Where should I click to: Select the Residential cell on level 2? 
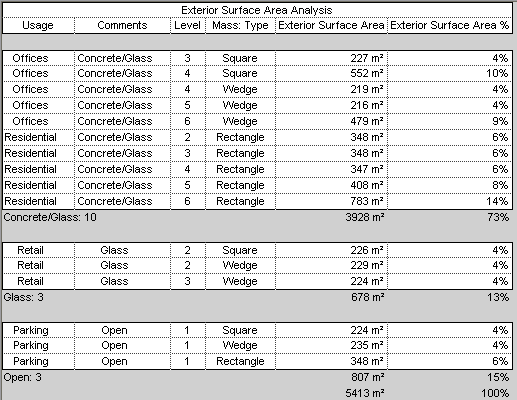30,137
